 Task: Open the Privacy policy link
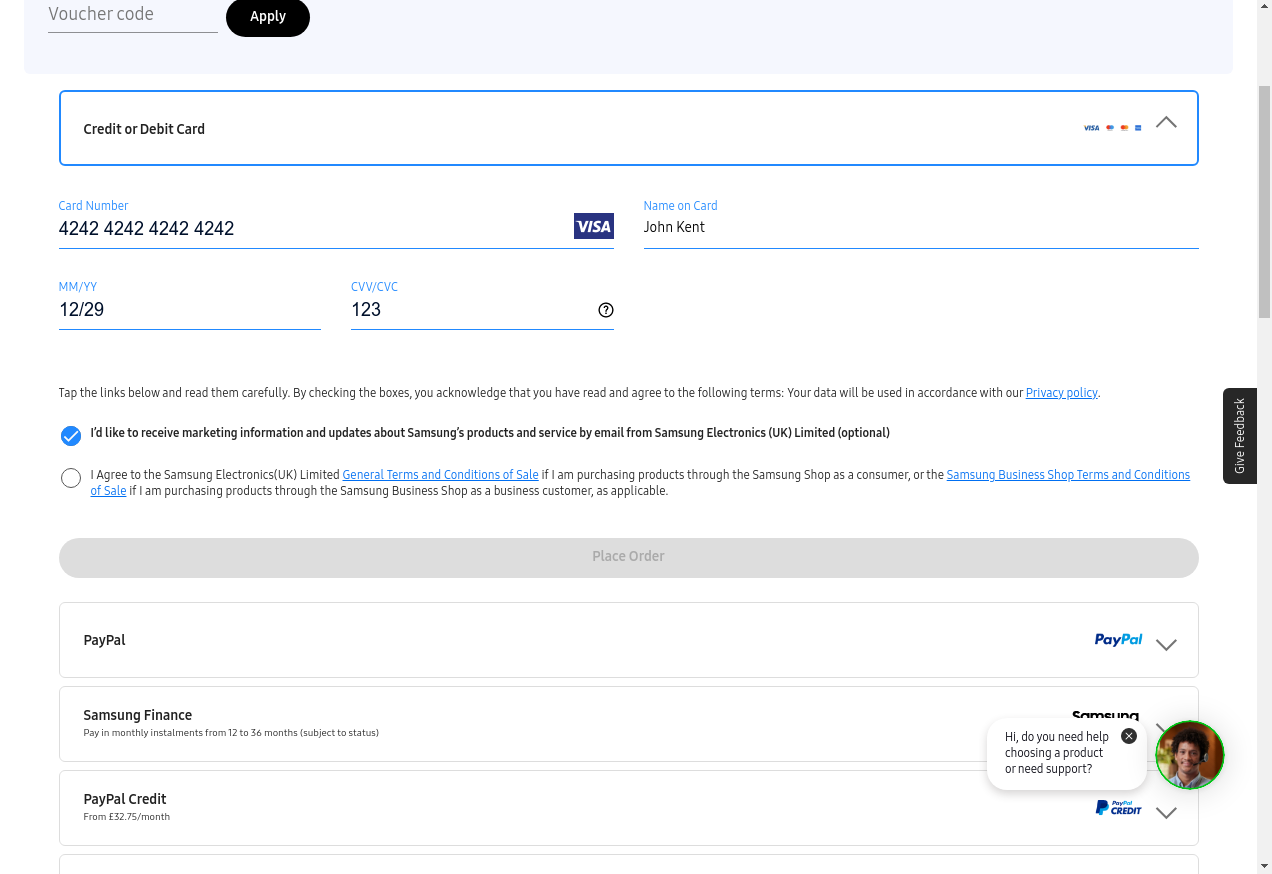1061,393
